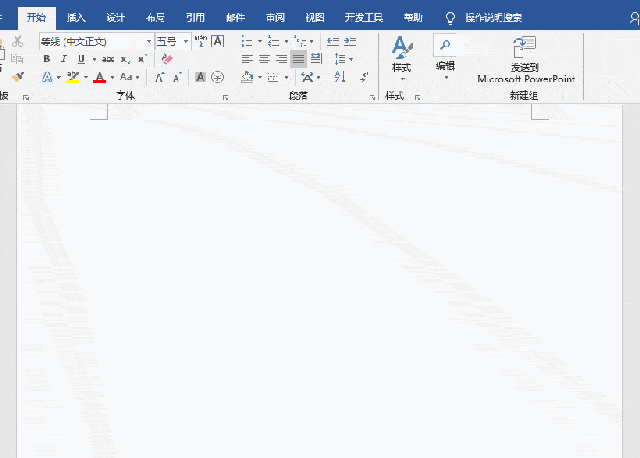Open the 插入 tab

(x=76, y=18)
